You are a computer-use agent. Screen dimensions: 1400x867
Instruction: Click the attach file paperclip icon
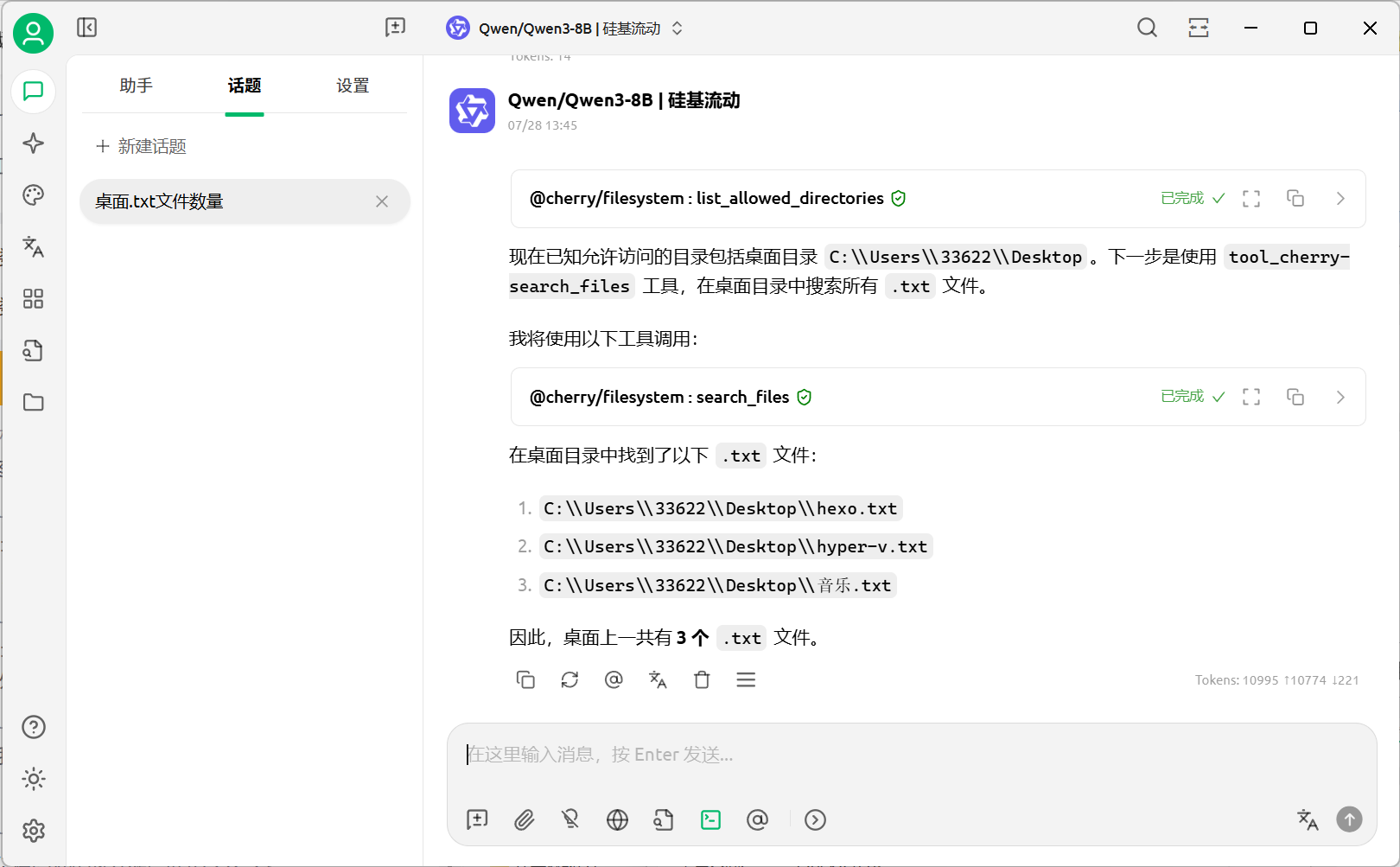[x=524, y=819]
